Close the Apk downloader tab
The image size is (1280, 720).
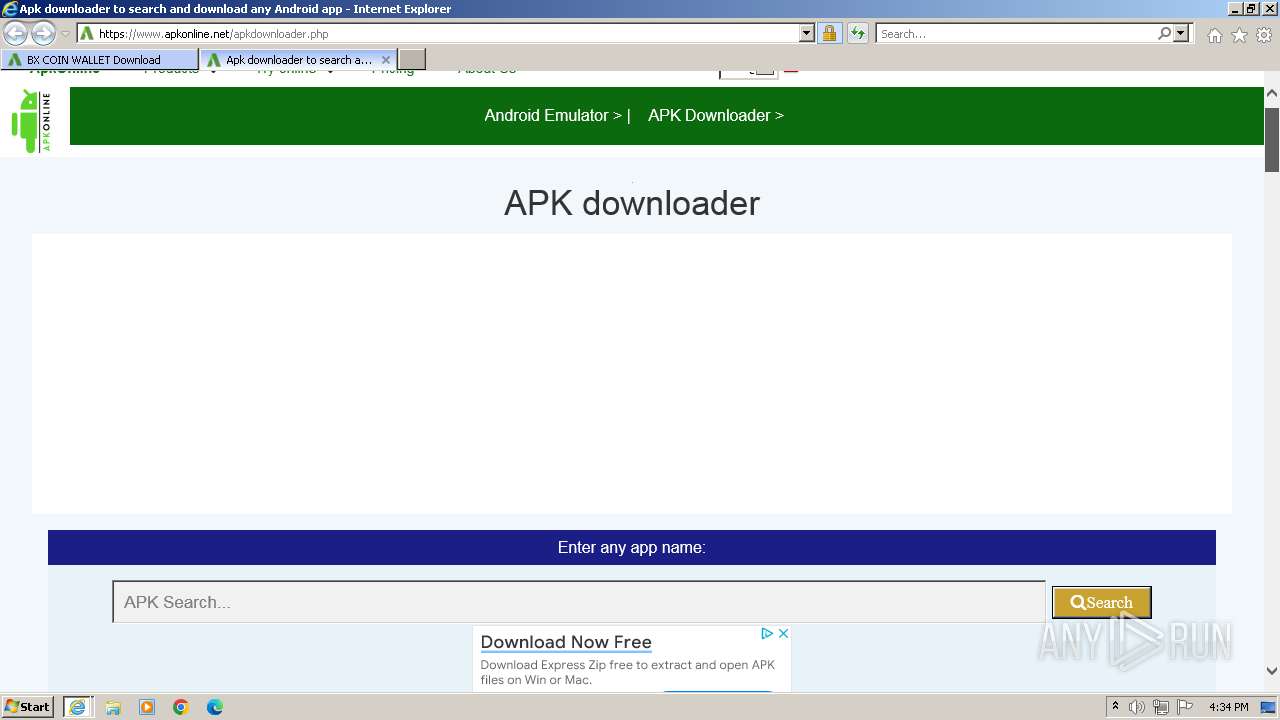coord(386,60)
